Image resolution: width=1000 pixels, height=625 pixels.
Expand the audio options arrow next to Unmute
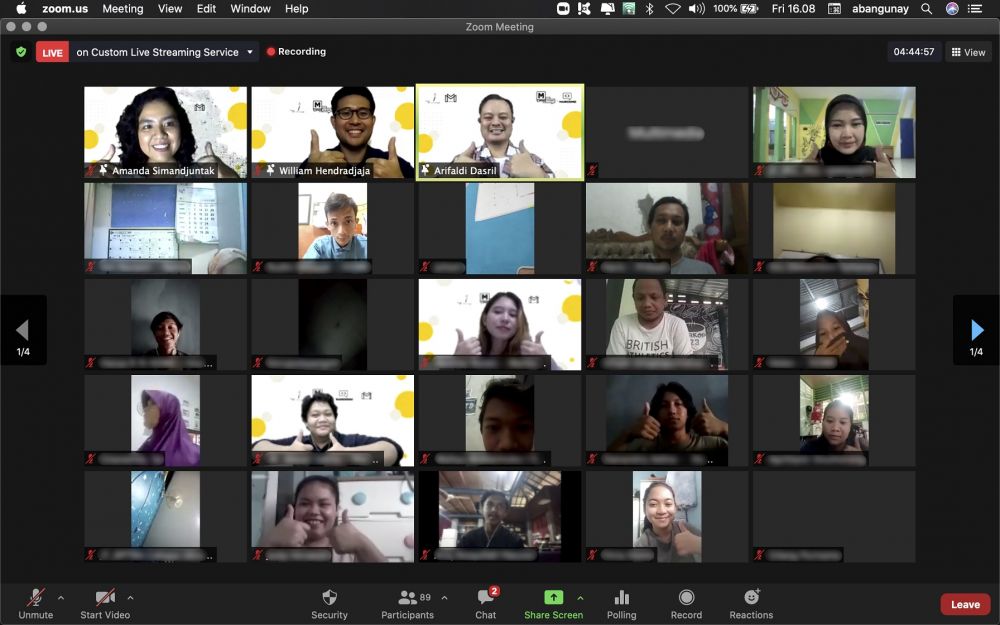pyautogui.click(x=61, y=598)
